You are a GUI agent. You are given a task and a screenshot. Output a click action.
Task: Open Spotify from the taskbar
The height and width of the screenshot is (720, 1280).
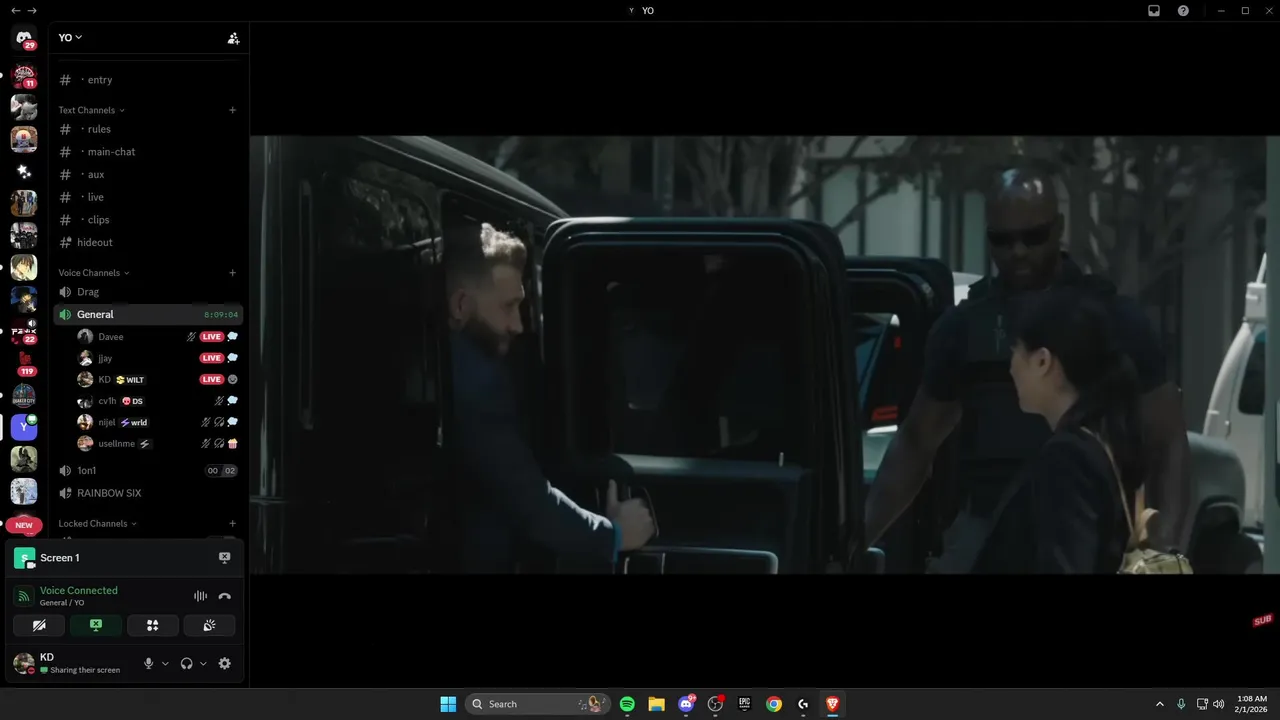(x=627, y=704)
